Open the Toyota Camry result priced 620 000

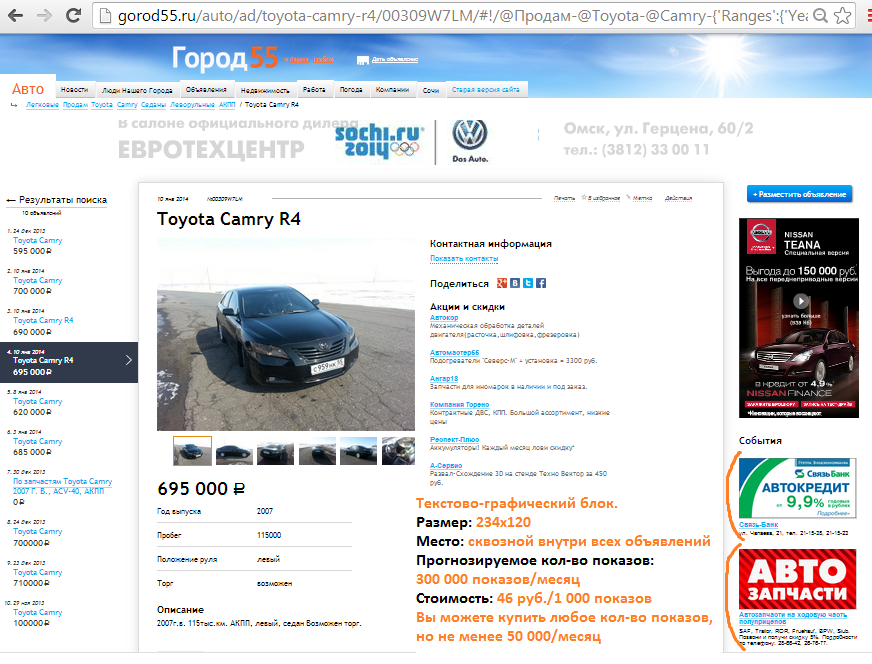coord(38,401)
